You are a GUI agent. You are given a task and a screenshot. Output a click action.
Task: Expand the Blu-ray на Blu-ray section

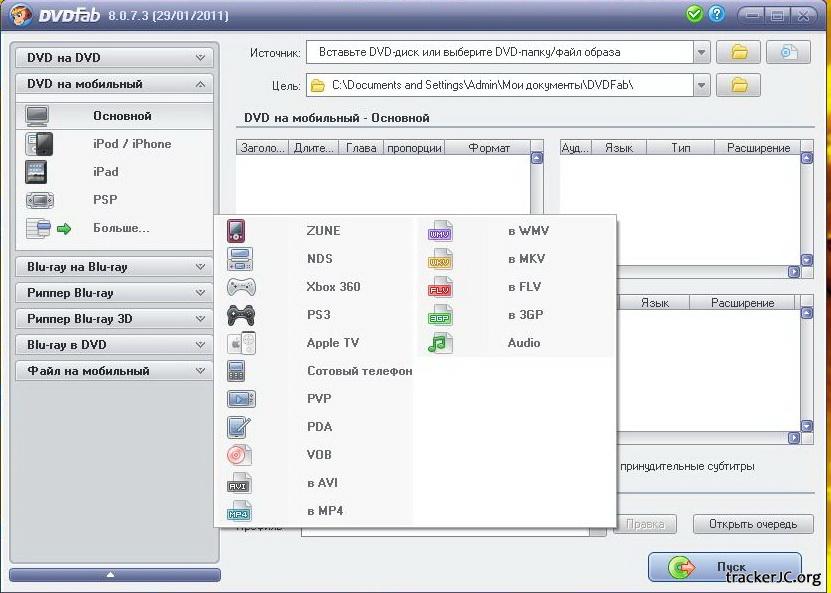114,267
